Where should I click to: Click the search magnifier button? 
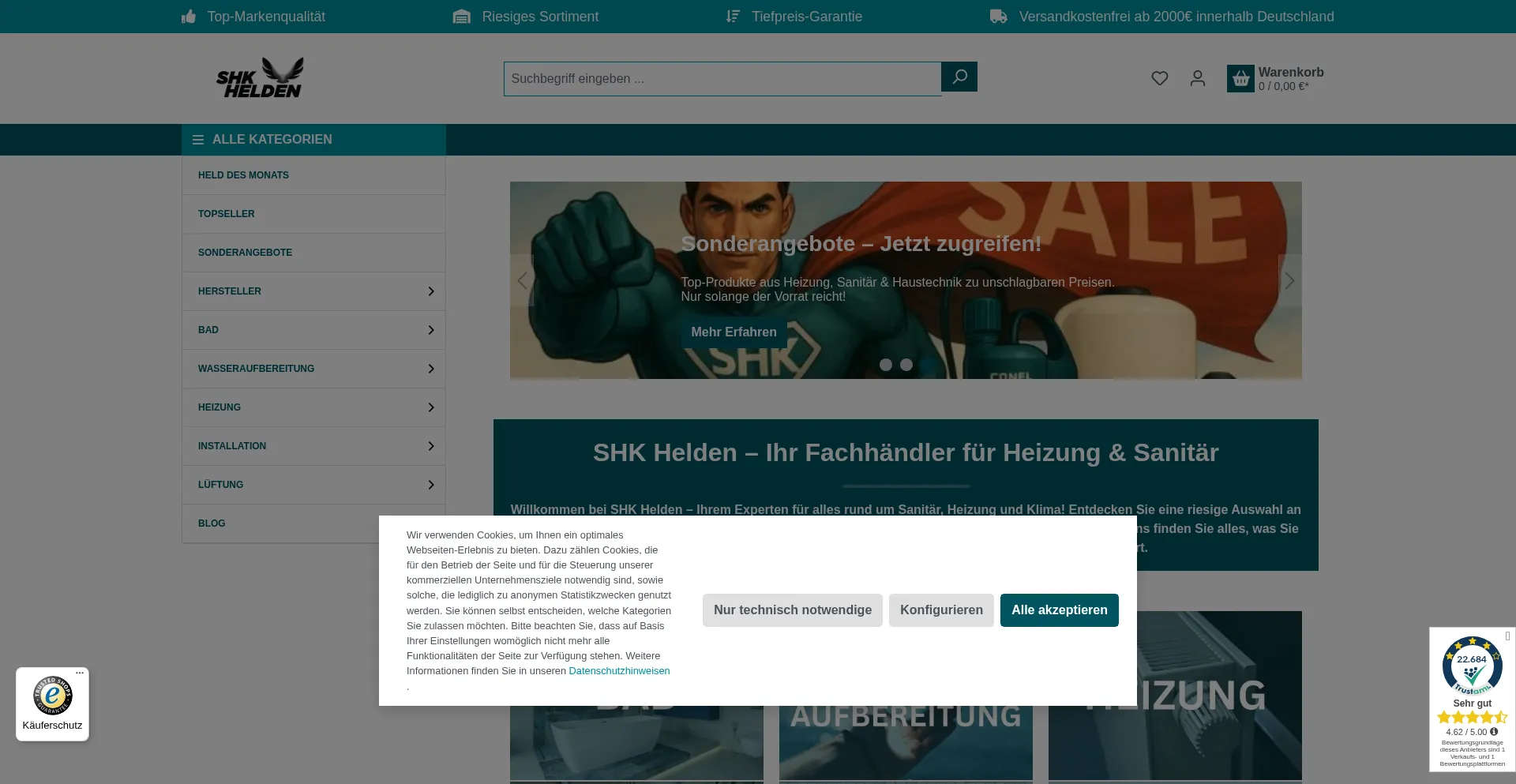click(x=959, y=77)
